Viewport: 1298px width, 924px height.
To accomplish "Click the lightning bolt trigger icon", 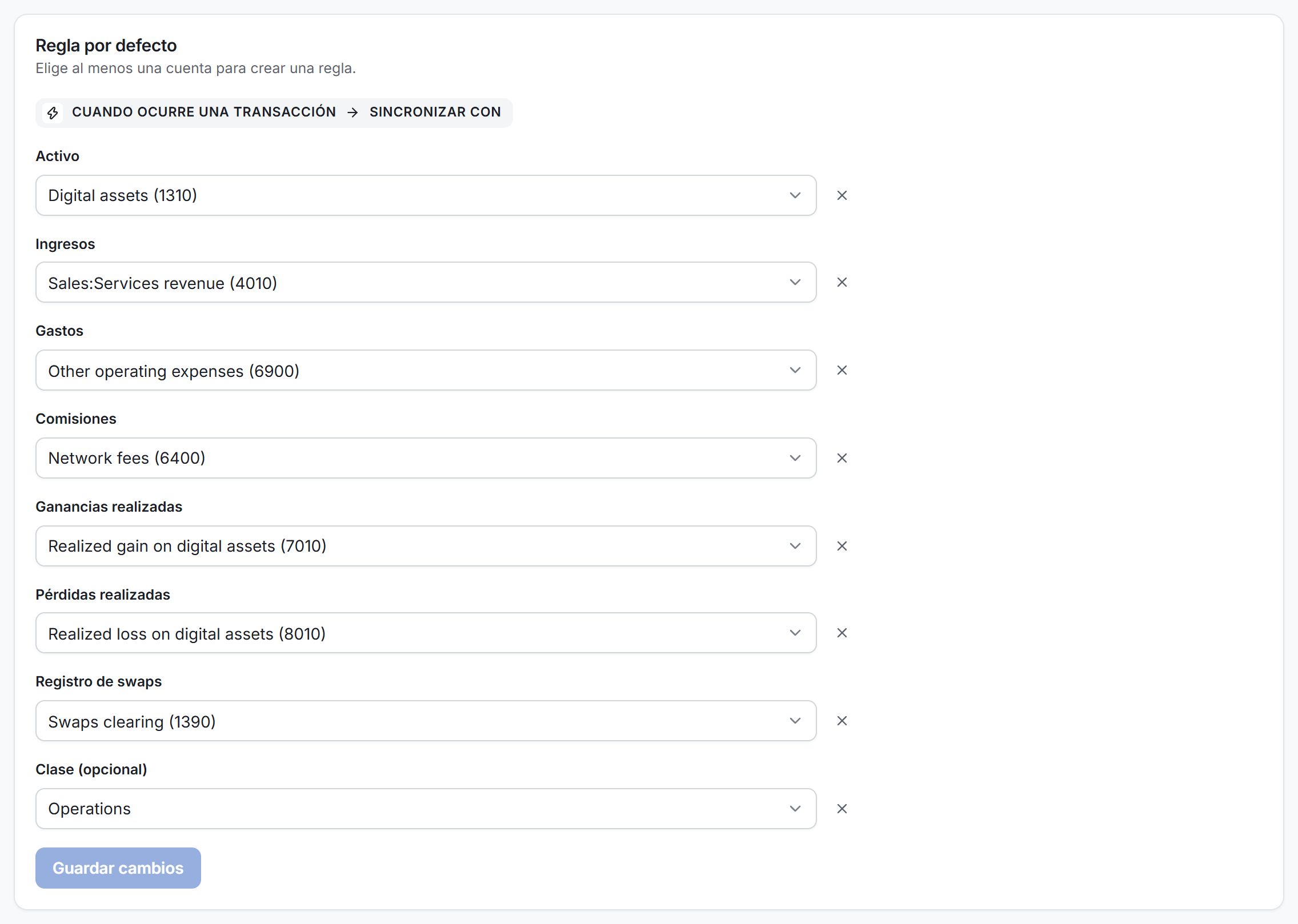I will coord(53,113).
